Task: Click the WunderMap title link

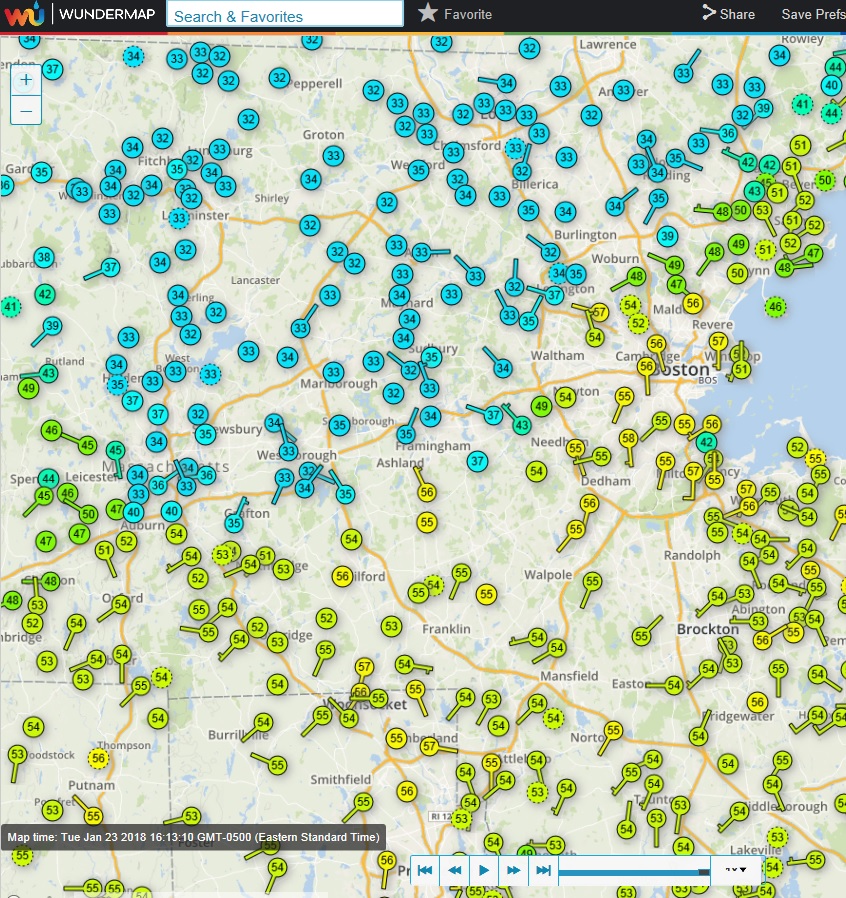Action: [107, 14]
